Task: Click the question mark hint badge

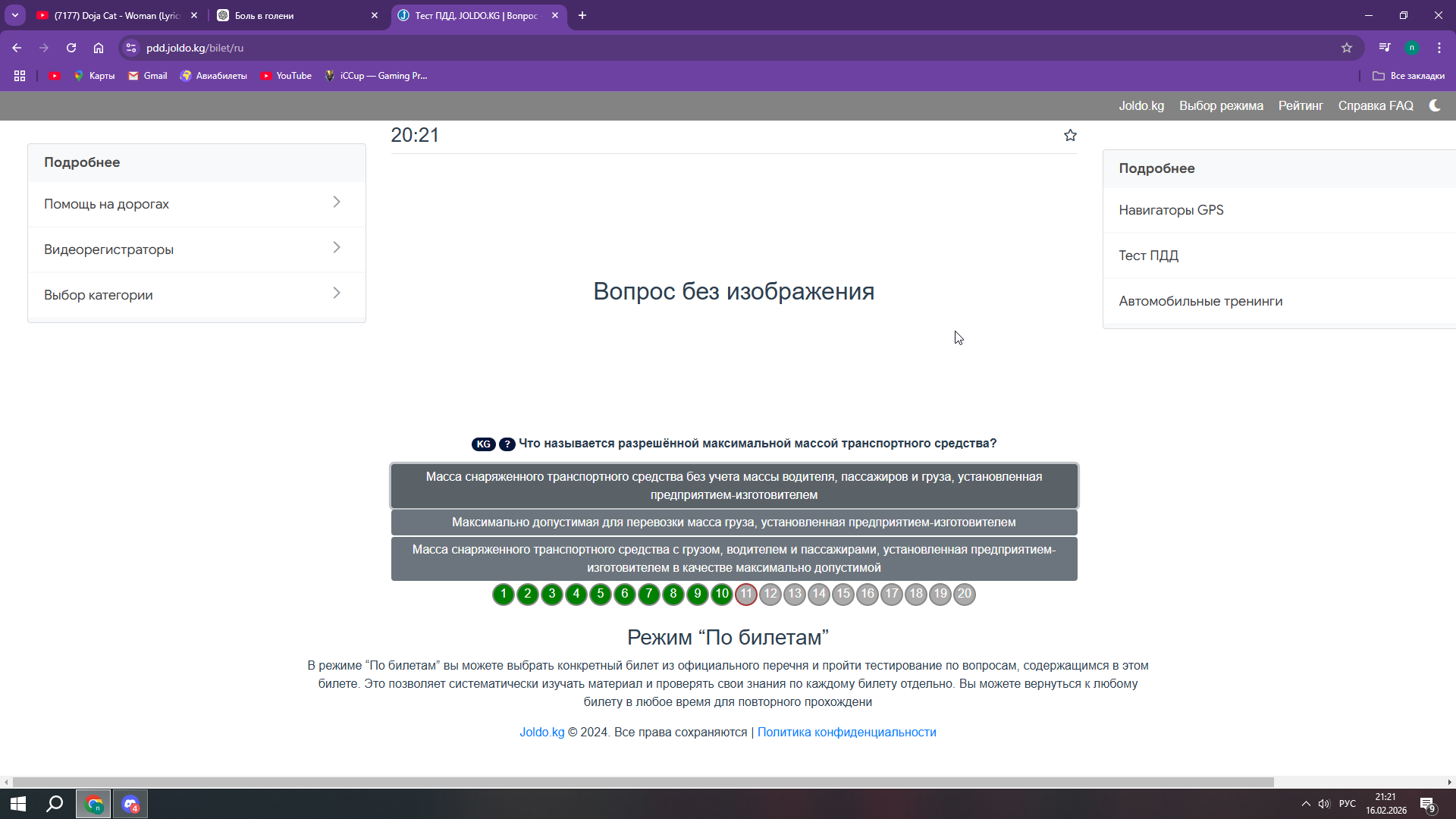Action: 507,444
